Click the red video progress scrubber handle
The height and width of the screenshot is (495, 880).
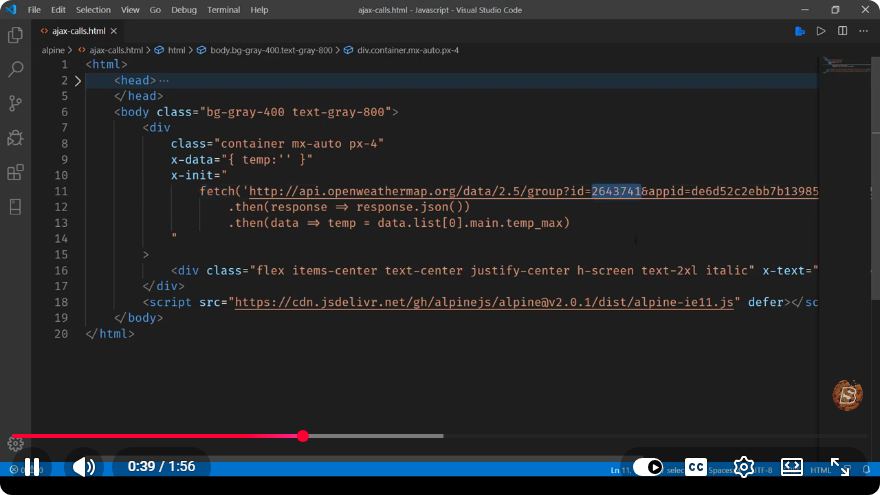(303, 436)
